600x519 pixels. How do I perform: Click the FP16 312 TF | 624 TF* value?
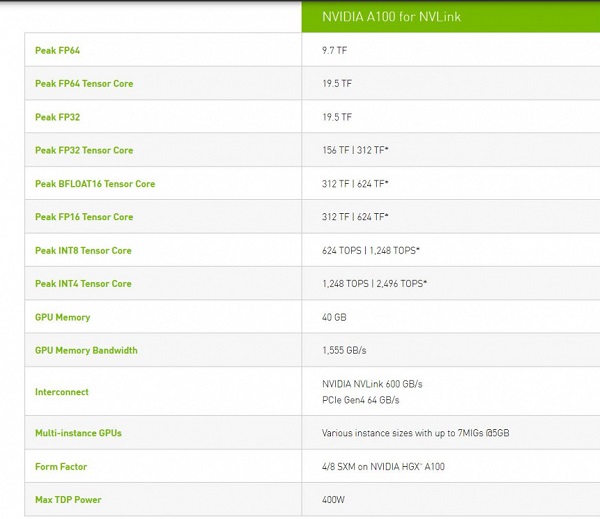(x=355, y=217)
